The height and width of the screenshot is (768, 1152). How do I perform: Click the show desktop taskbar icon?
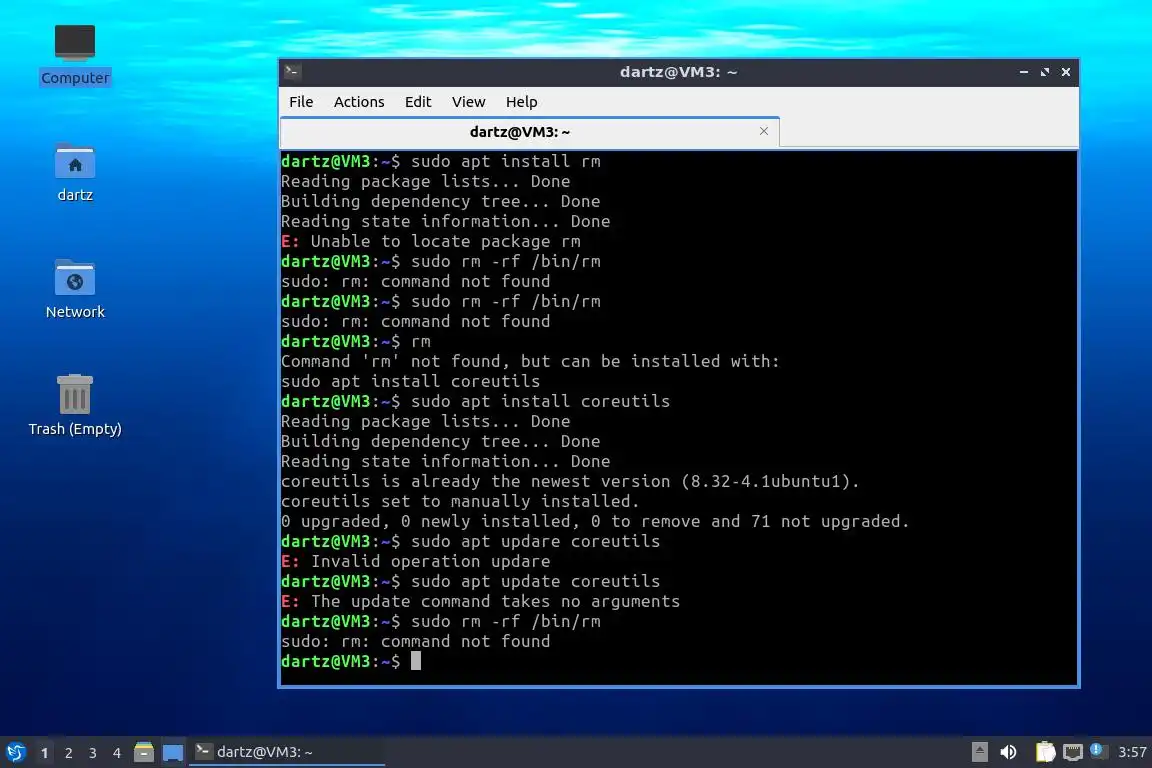click(x=173, y=753)
